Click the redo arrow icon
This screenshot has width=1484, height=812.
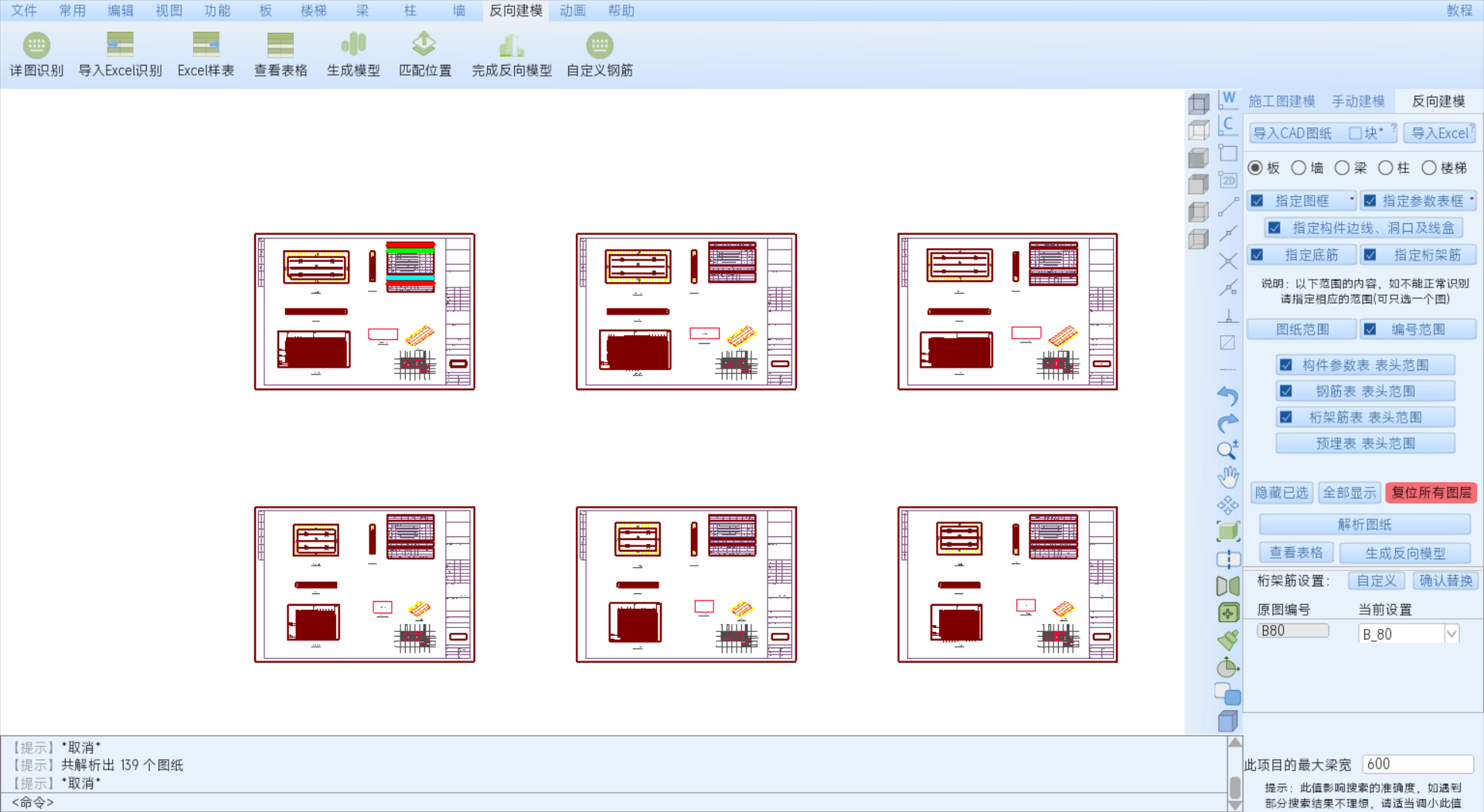(1227, 423)
